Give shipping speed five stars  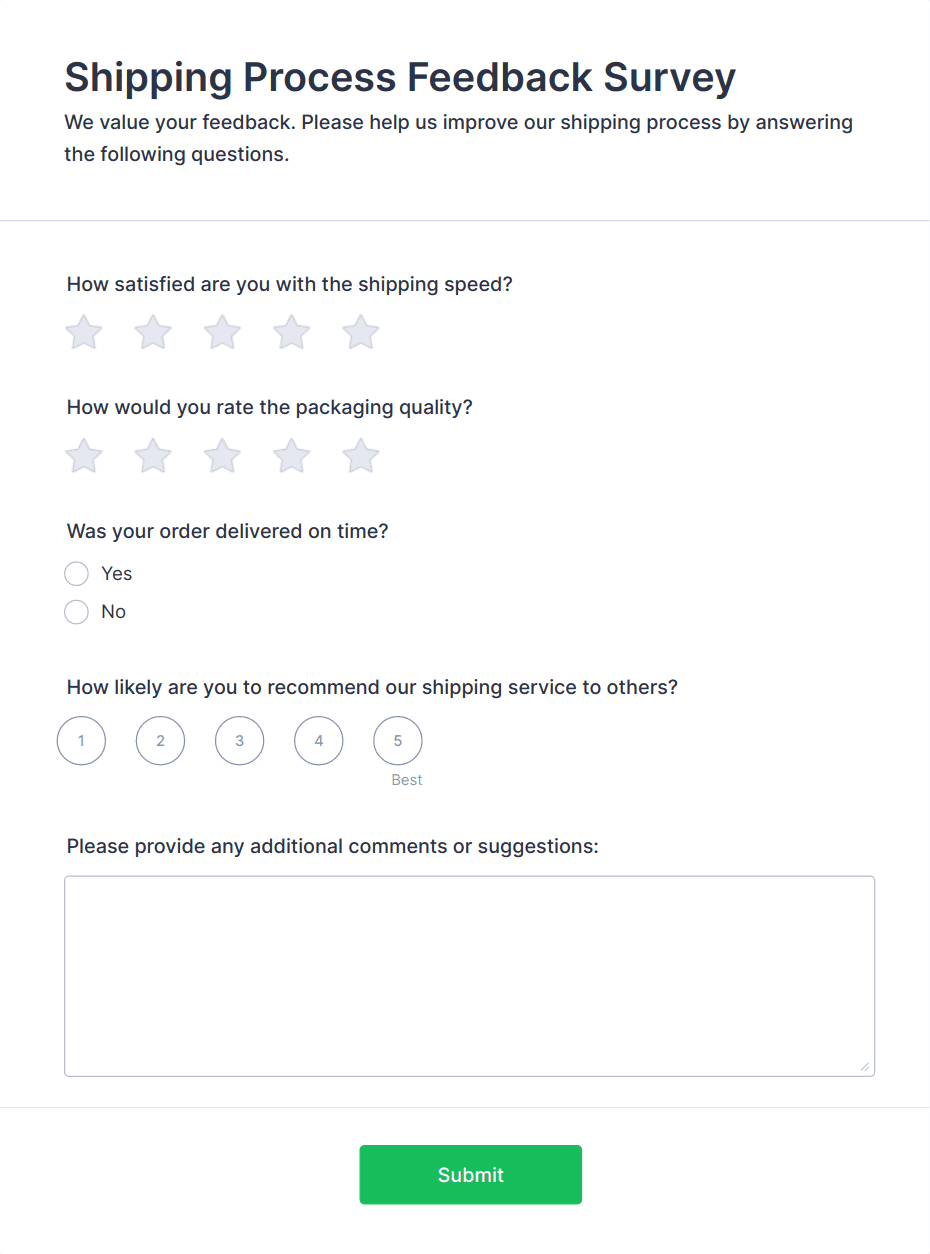(361, 333)
